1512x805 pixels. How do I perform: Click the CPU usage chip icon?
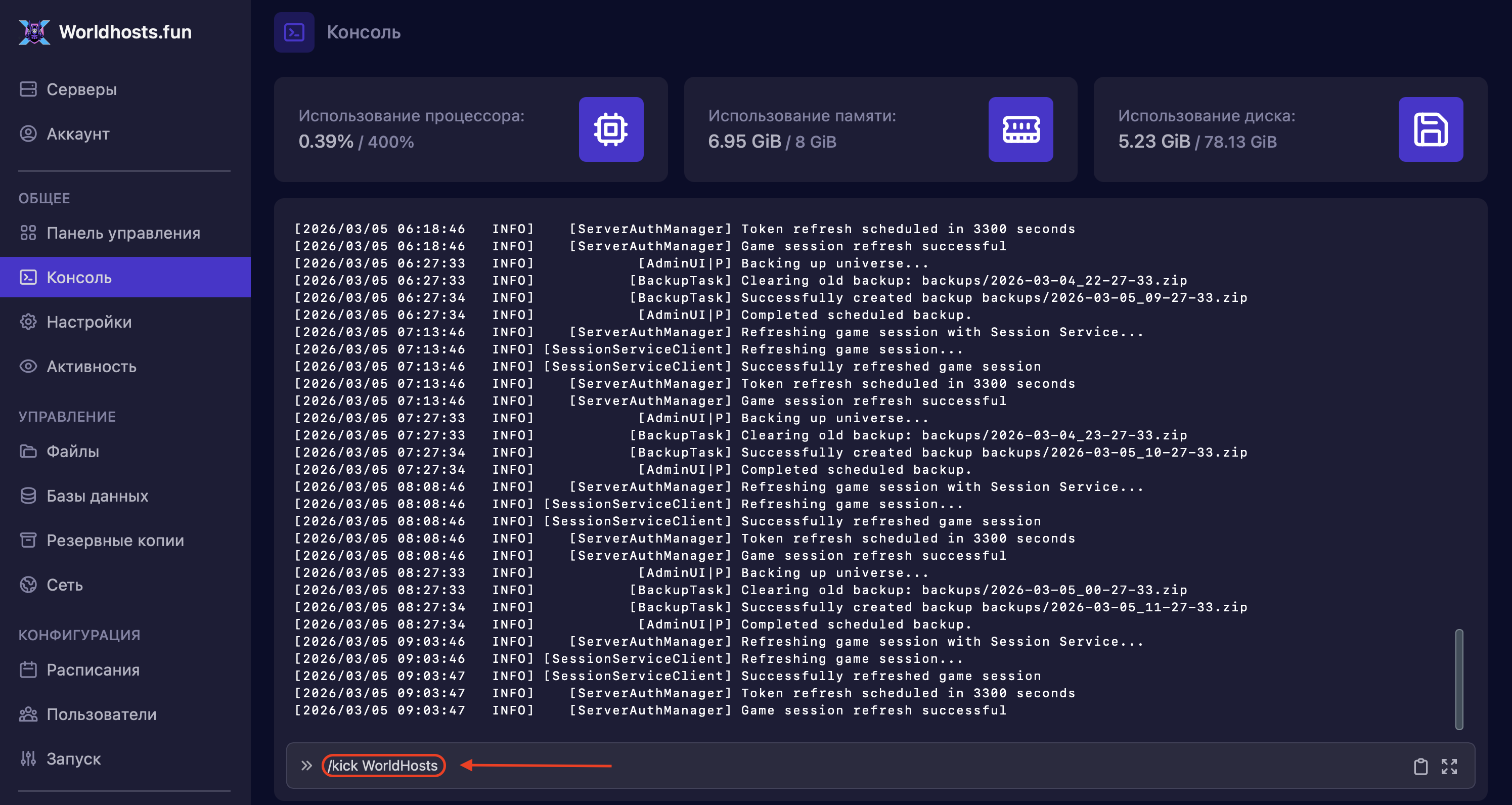pyautogui.click(x=610, y=129)
